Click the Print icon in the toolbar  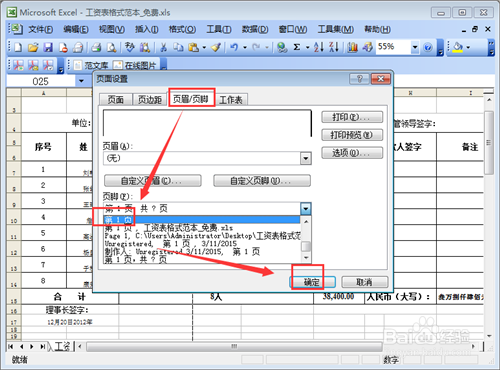(x=96, y=48)
